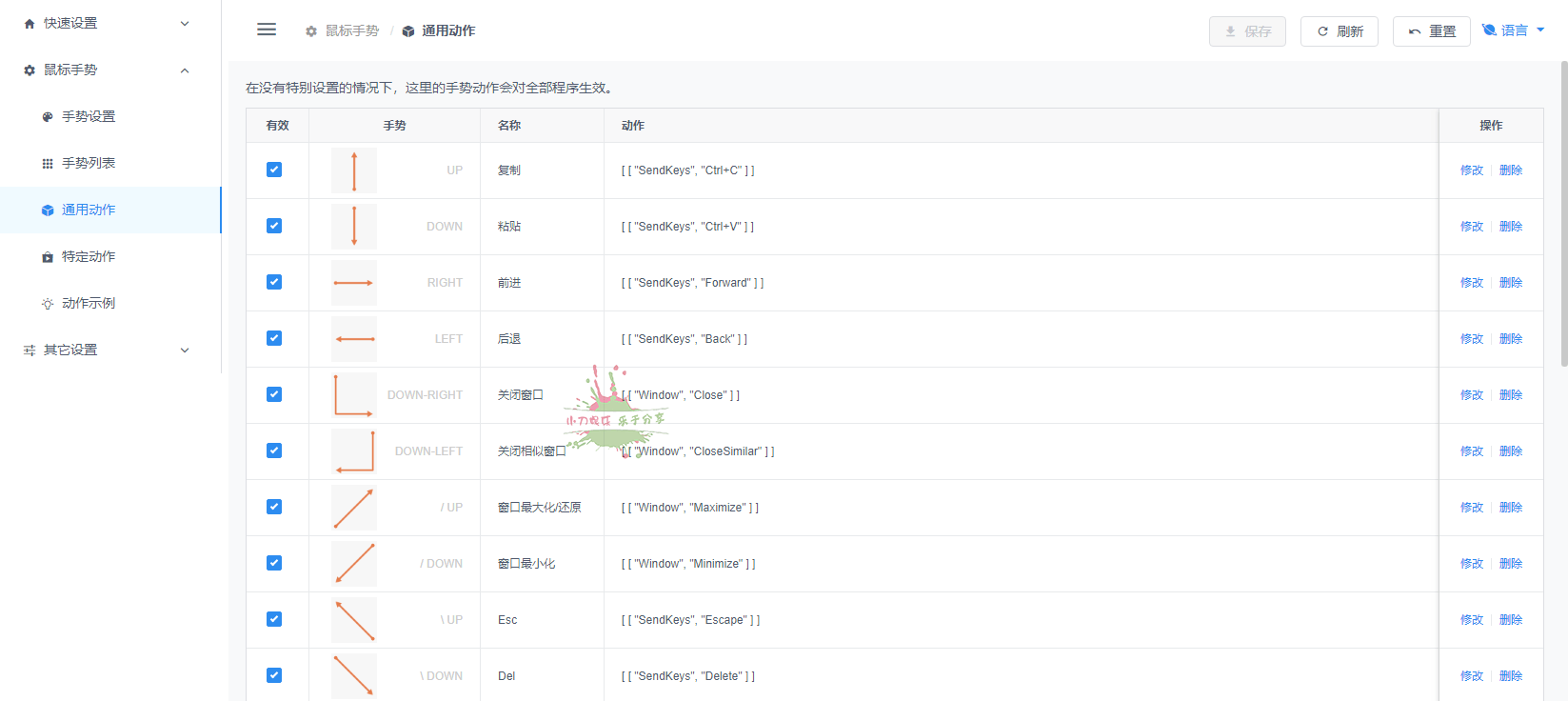Screen dimensions: 1568x701
Task: Open 手势列表 in the sidebar
Action: click(89, 163)
